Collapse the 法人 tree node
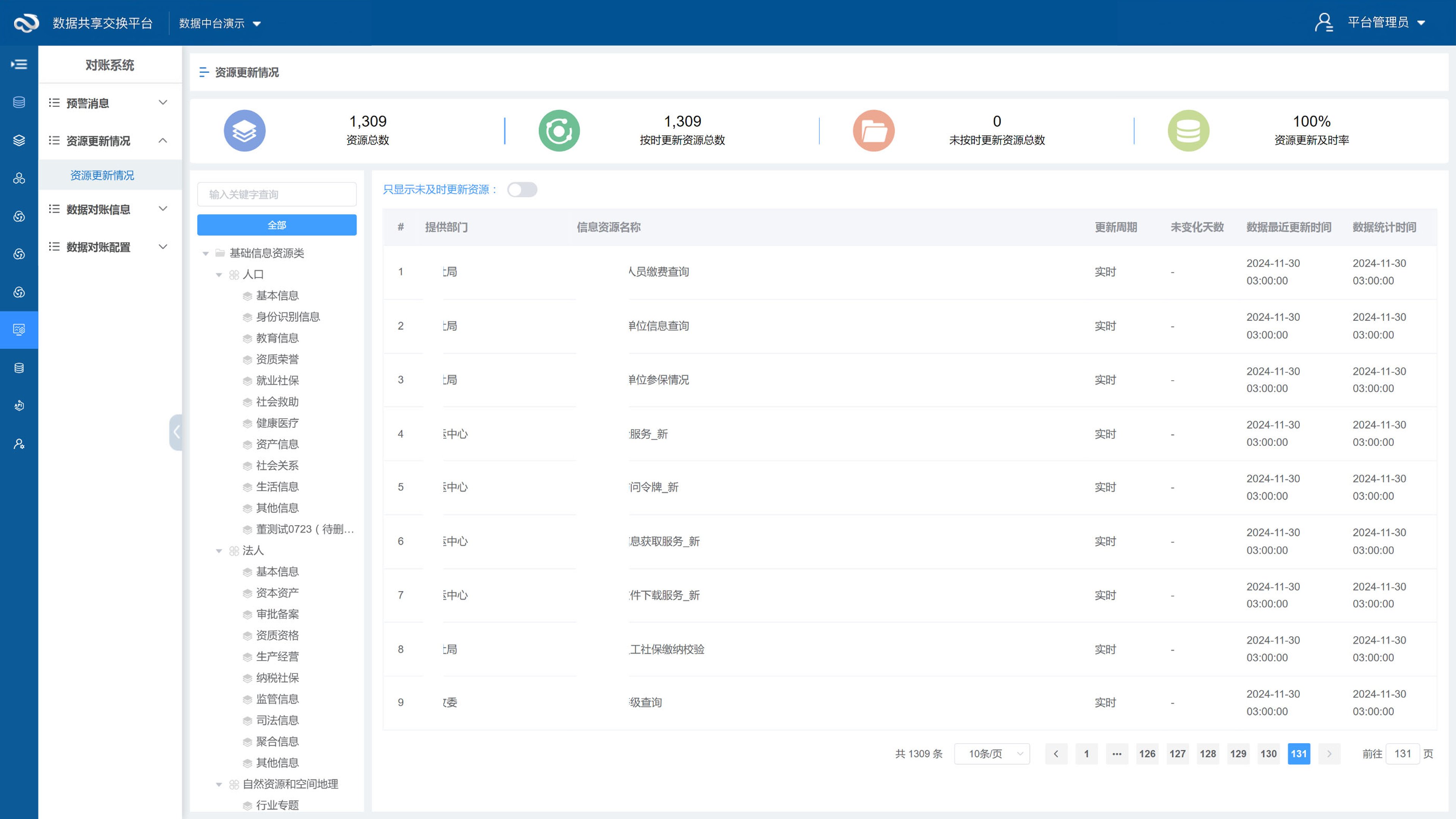 click(x=219, y=551)
